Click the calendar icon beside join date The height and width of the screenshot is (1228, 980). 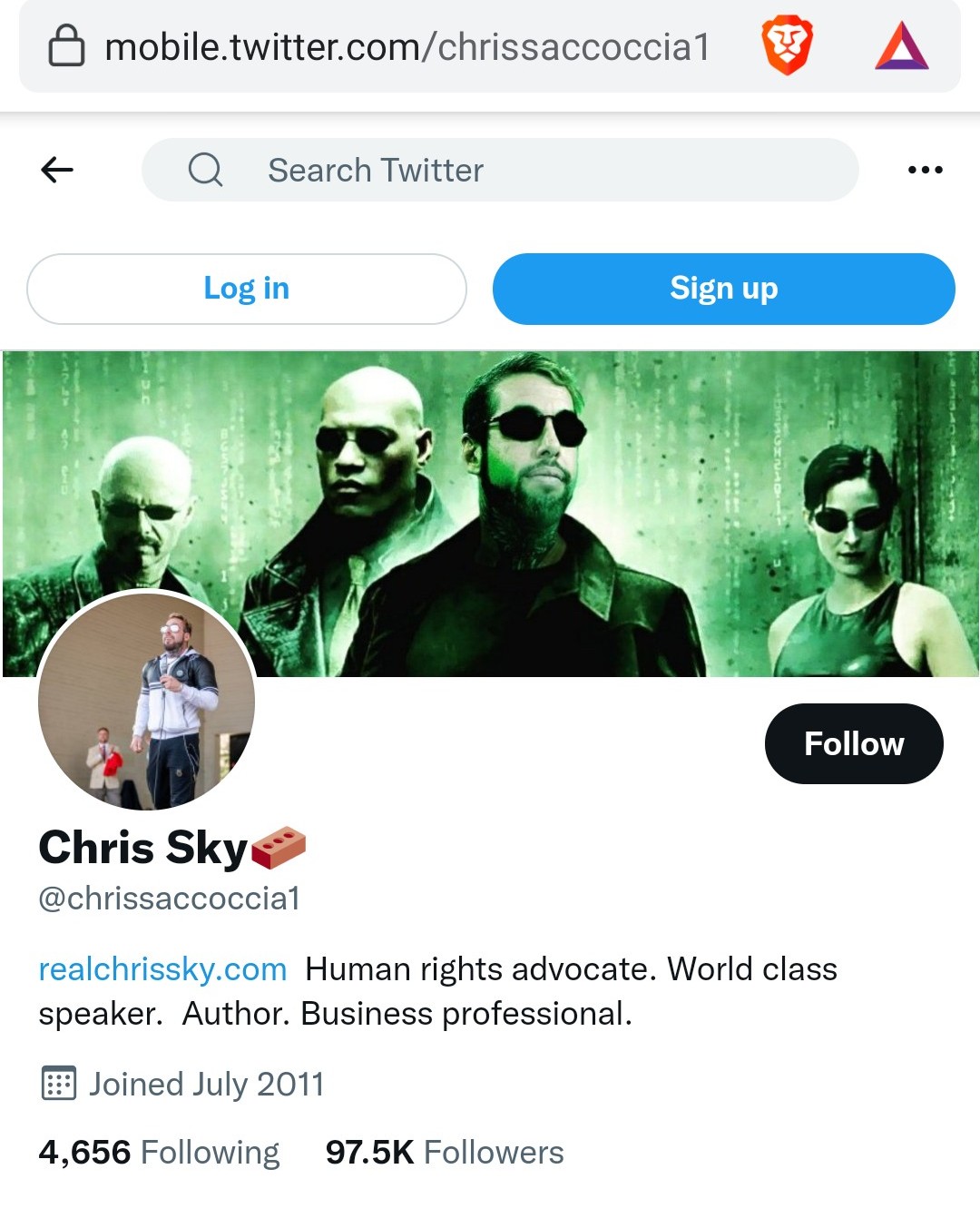59,1084
